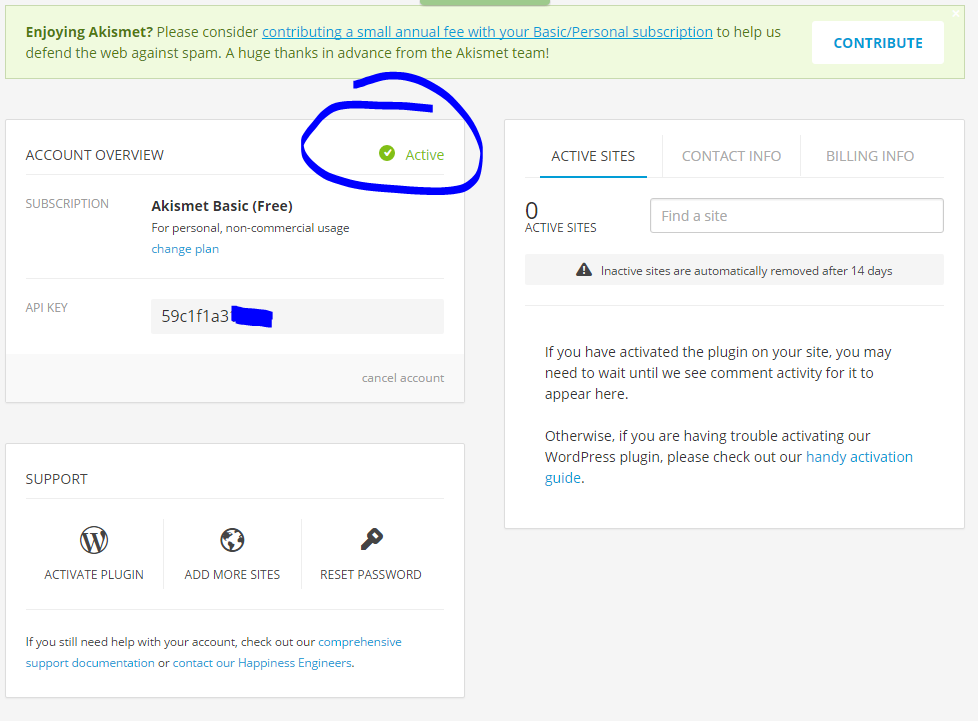978x721 pixels.
Task: Click the globe icon for adding sites
Action: (x=232, y=541)
